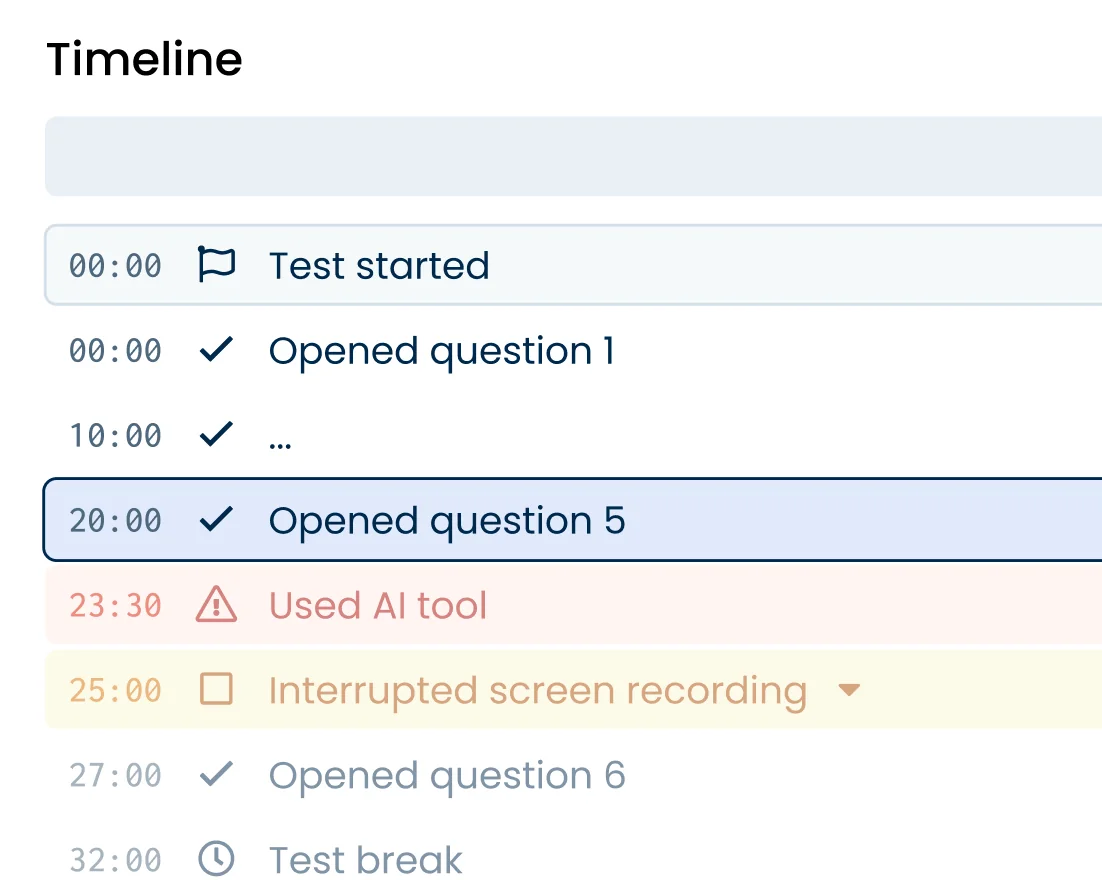Click the clock icon next to Test break
The width and height of the screenshot is (1102, 880).
[216, 860]
